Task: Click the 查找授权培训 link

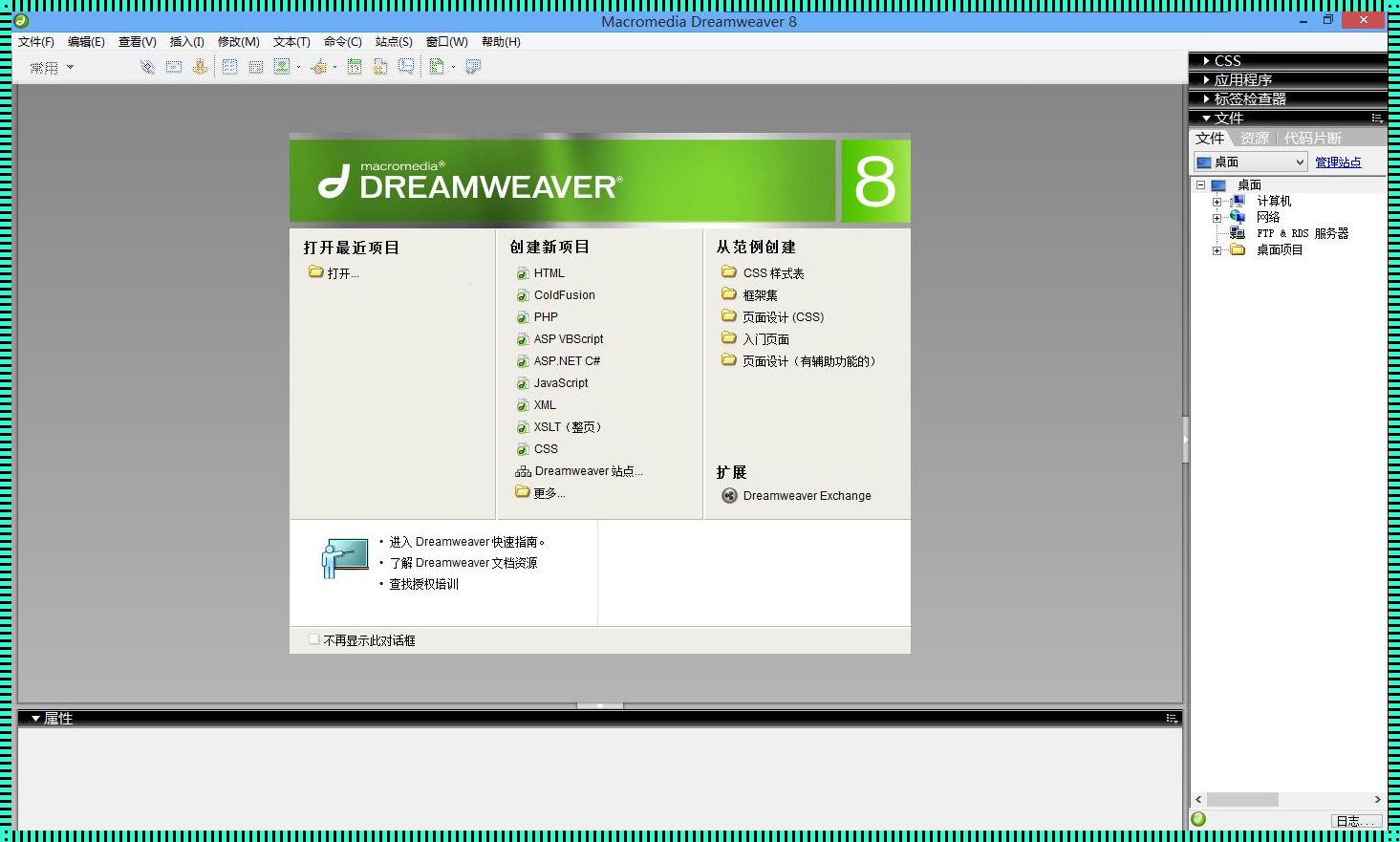Action: pos(423,584)
